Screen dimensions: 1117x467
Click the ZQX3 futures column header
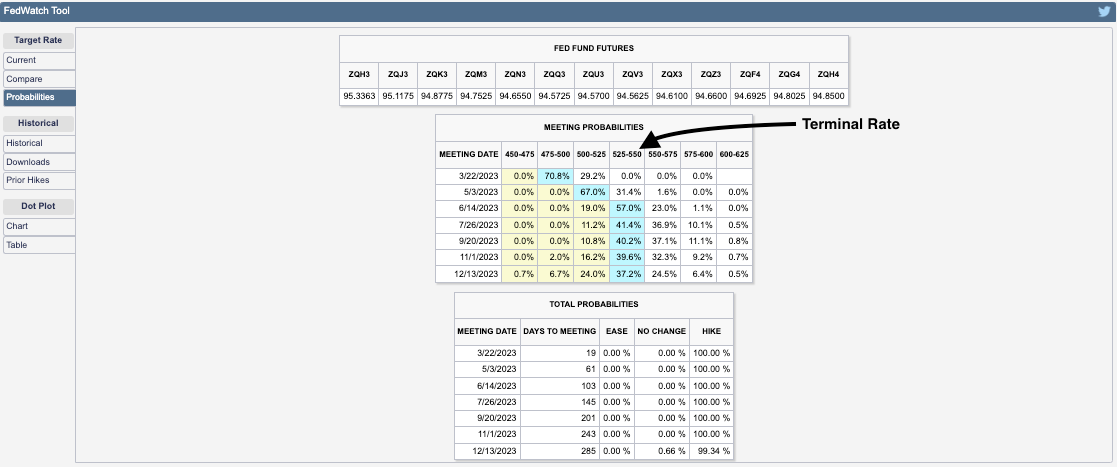(x=672, y=74)
